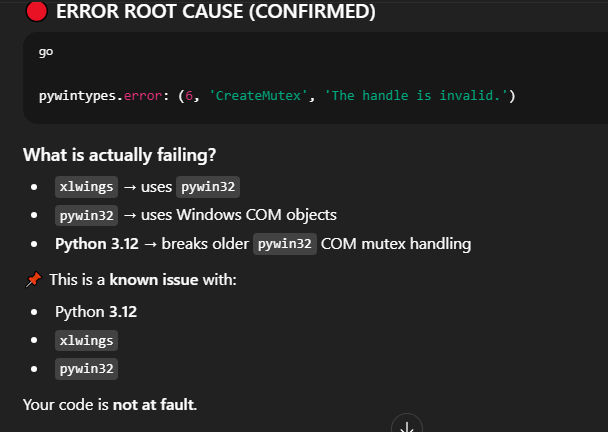Click 'pywintypes' in the code block
Screen dimensions: 608x432
[78, 95]
